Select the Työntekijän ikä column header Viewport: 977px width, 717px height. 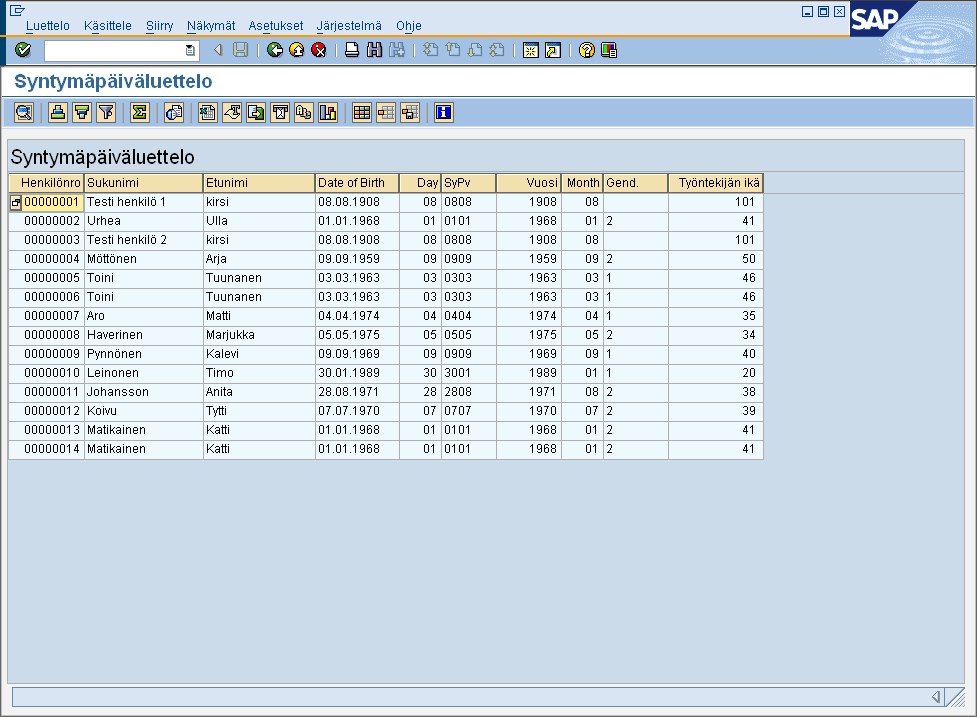click(716, 183)
